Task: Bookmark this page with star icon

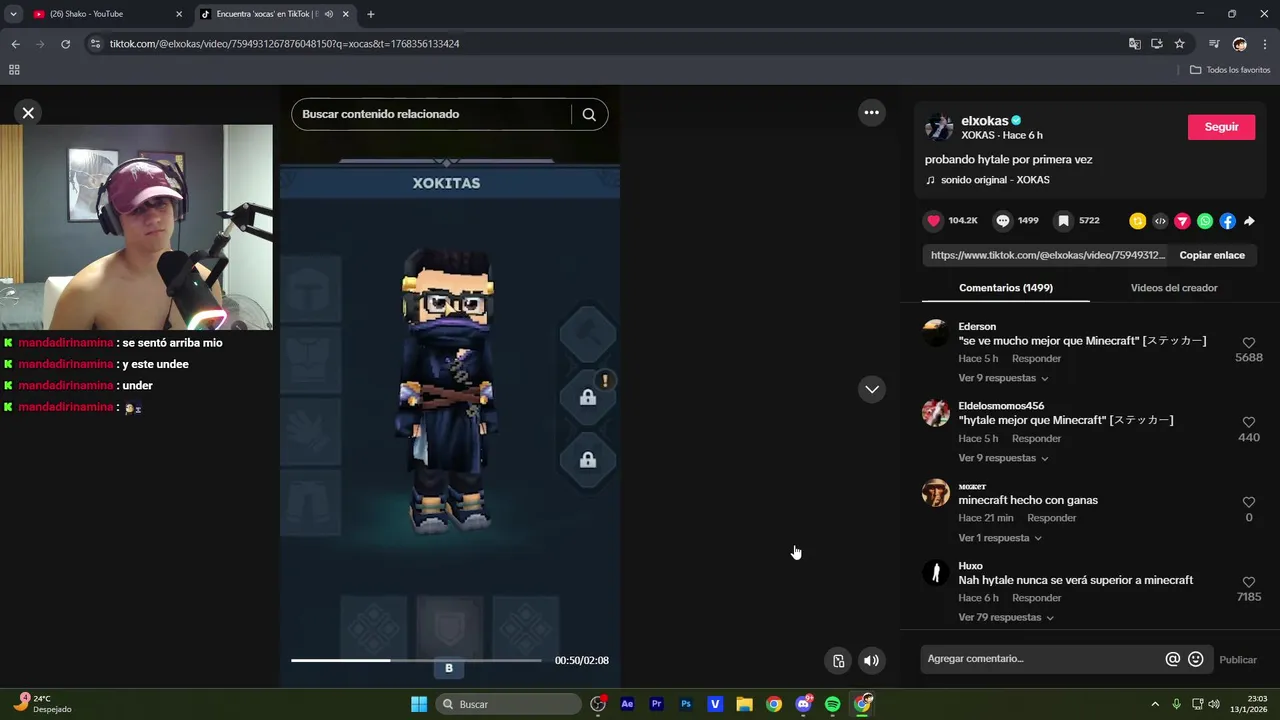Action: pos(1180,44)
